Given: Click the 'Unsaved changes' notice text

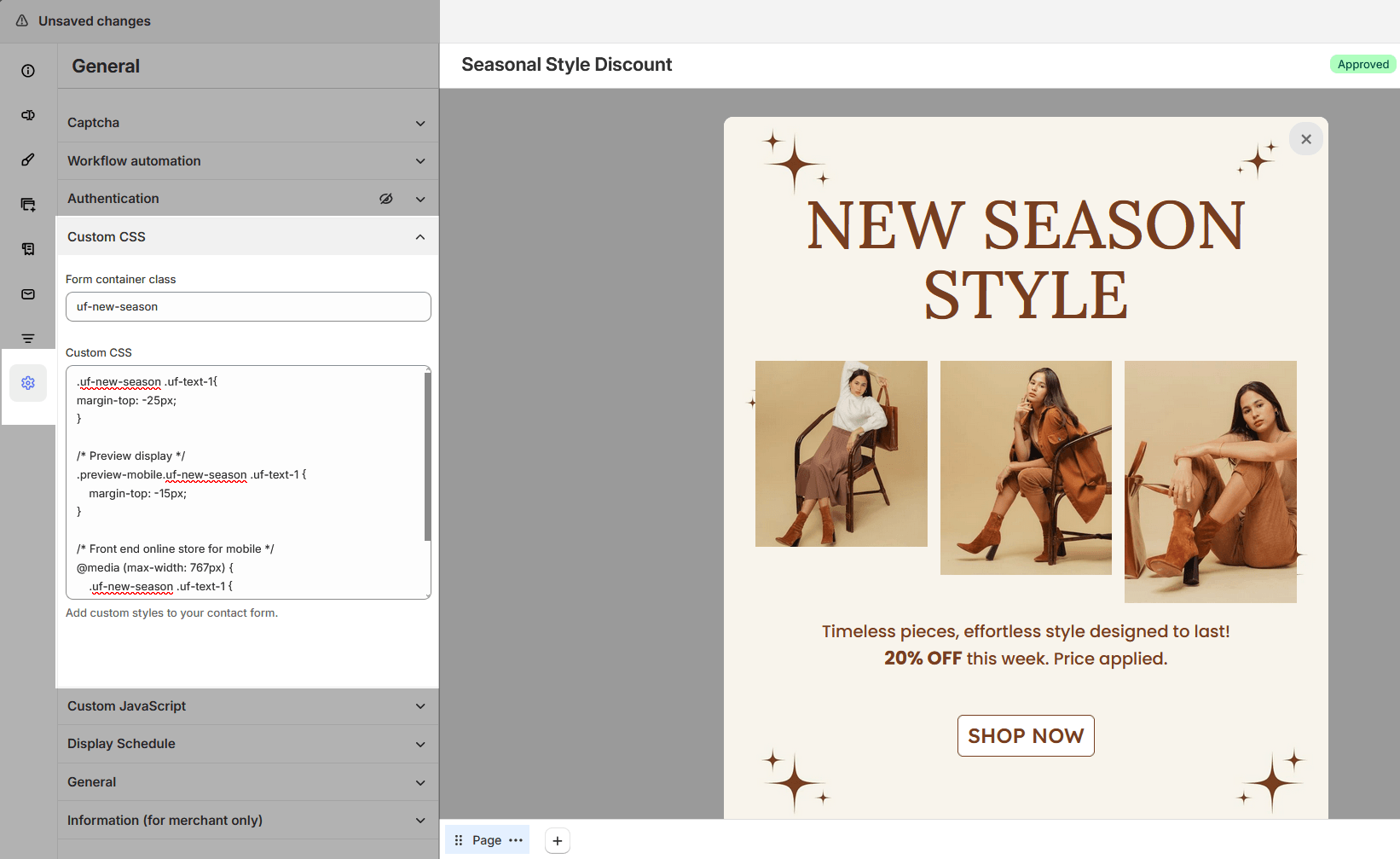Looking at the screenshot, I should [95, 21].
